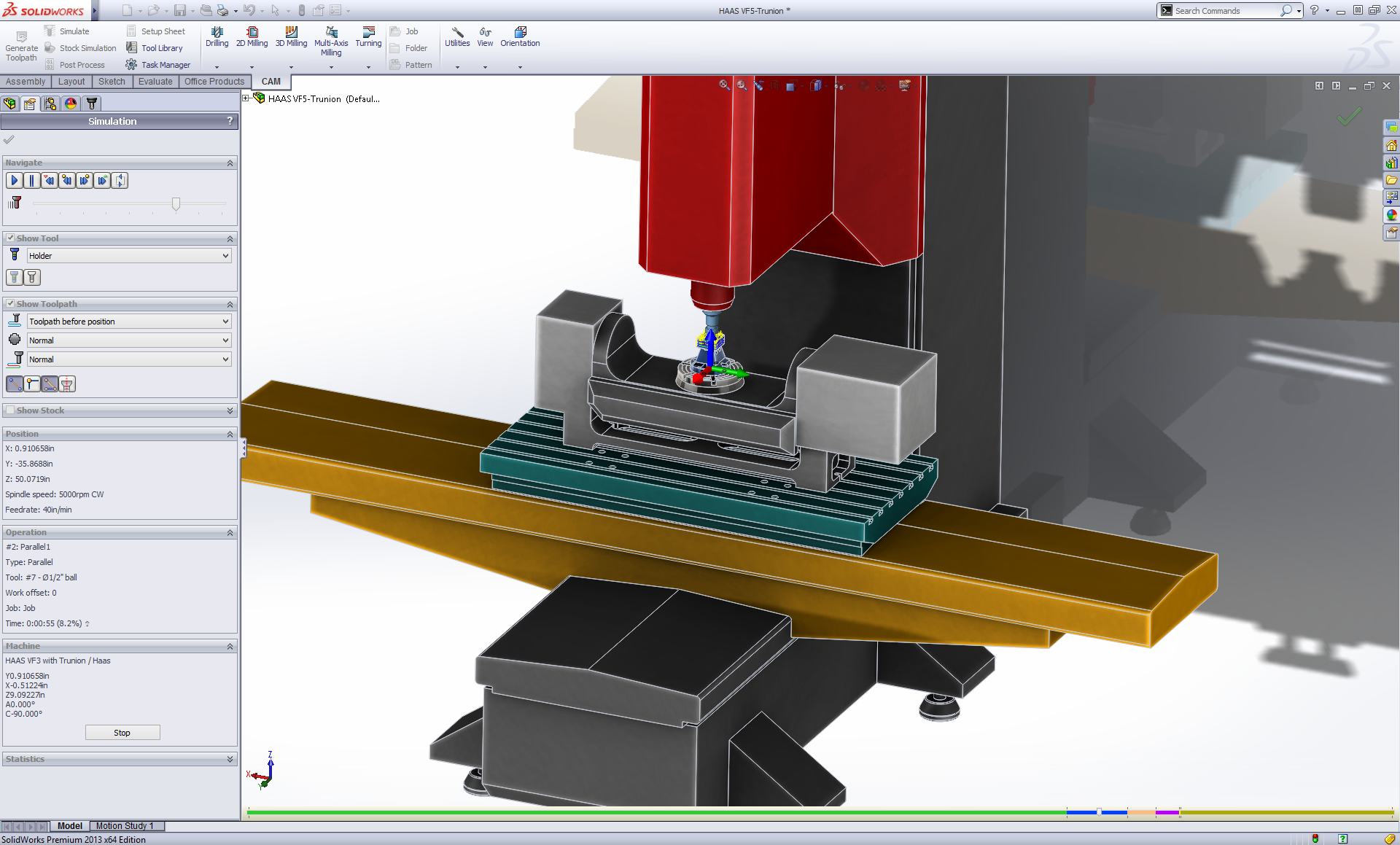Image resolution: width=1400 pixels, height=845 pixels.
Task: Toggle the Show Tool checkbox
Action: [x=10, y=238]
